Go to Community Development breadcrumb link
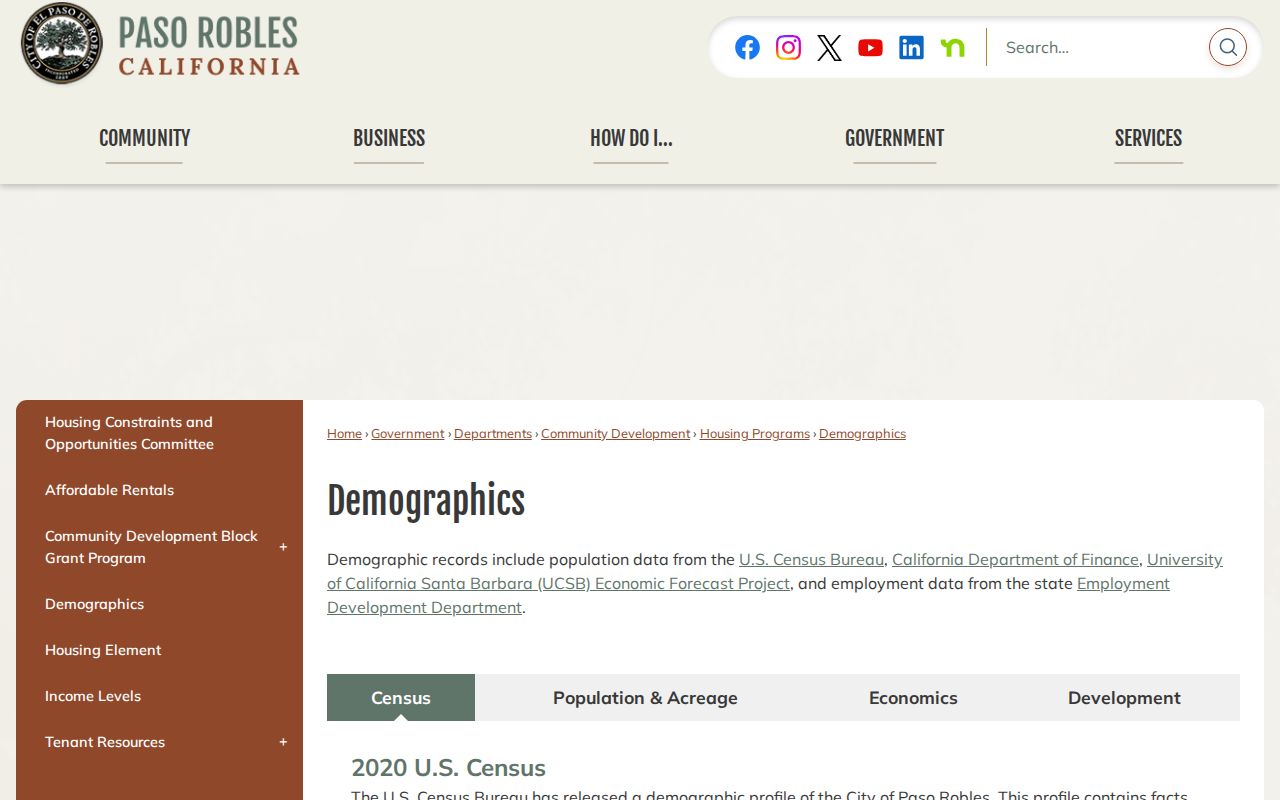This screenshot has height=800, width=1280. pos(616,434)
